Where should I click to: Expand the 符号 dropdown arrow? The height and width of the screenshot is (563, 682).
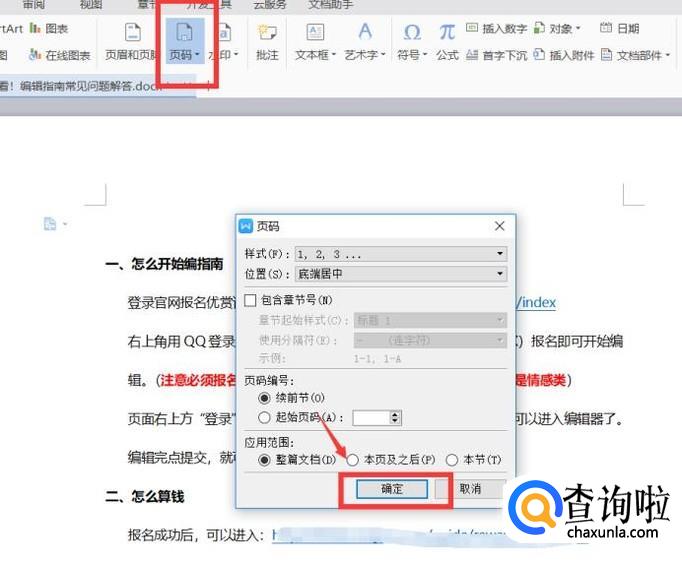425,55
